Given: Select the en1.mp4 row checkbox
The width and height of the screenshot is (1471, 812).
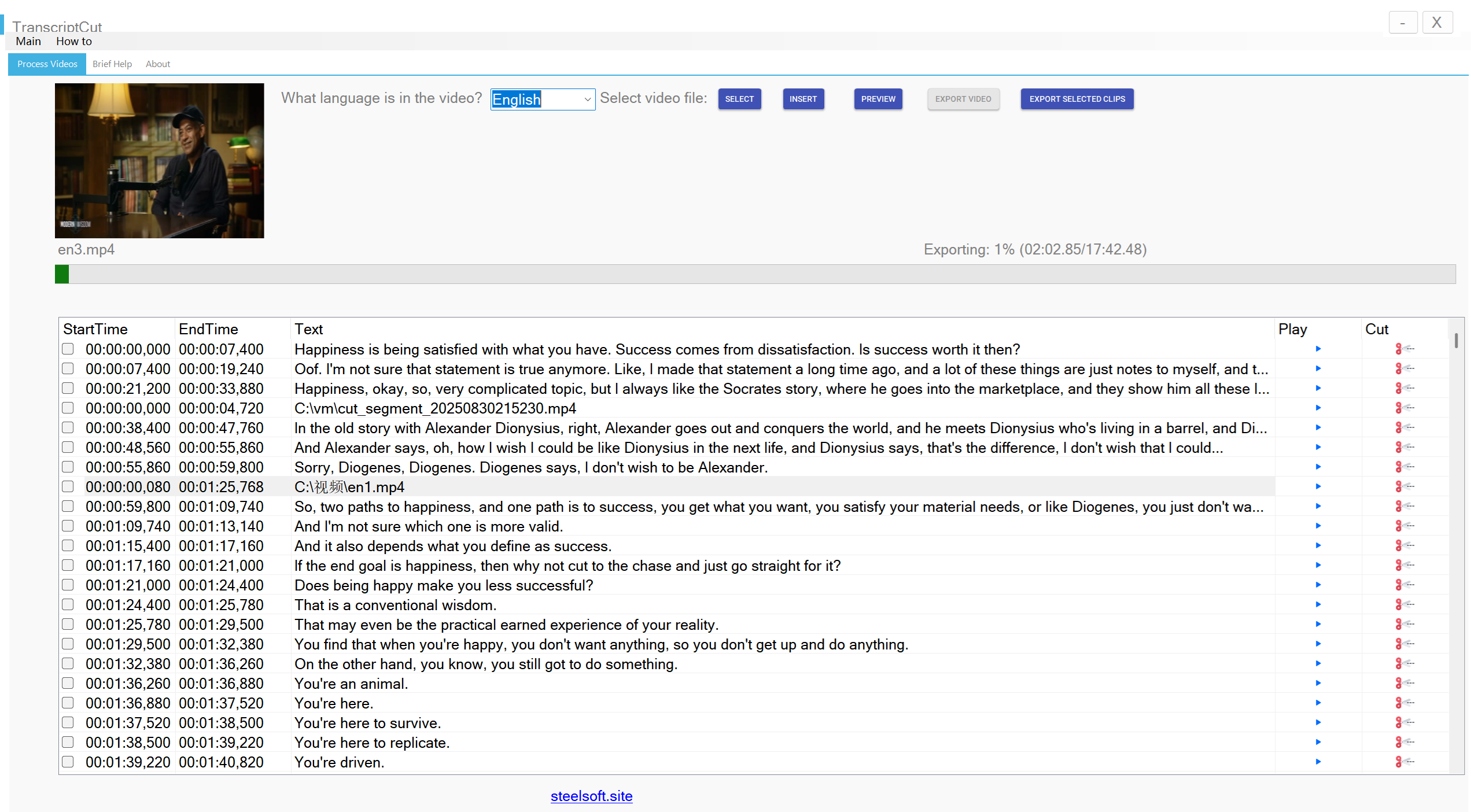Looking at the screenshot, I should [x=68, y=486].
